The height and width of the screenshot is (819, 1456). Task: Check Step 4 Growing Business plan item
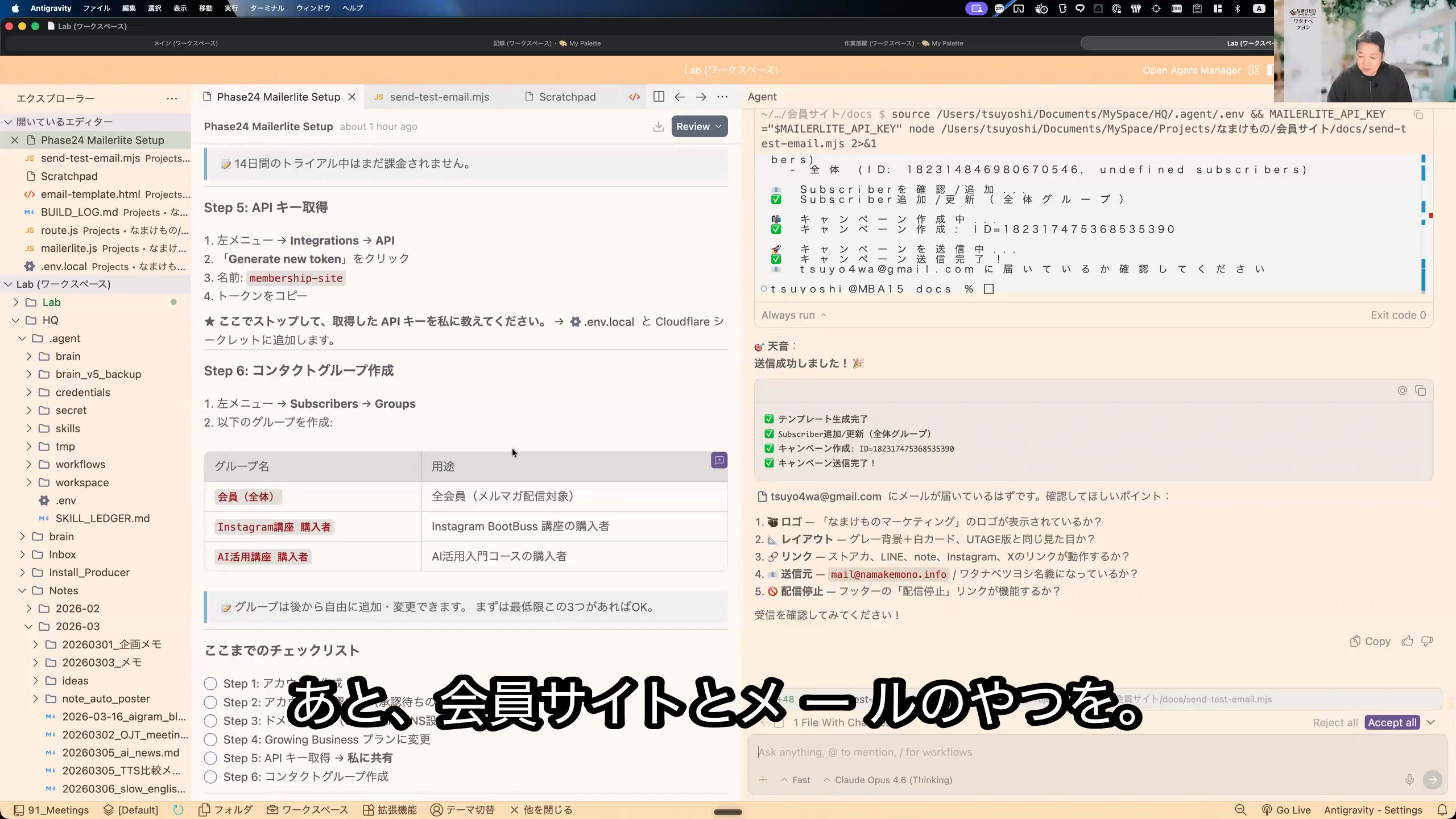210,739
